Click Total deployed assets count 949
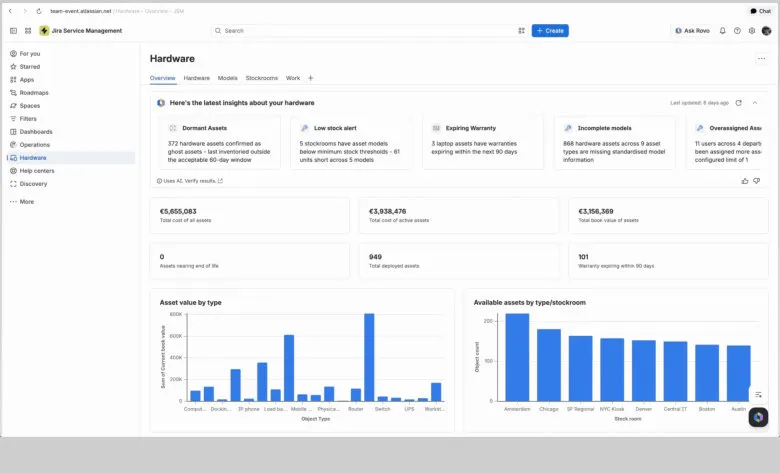 pyautogui.click(x=375, y=257)
